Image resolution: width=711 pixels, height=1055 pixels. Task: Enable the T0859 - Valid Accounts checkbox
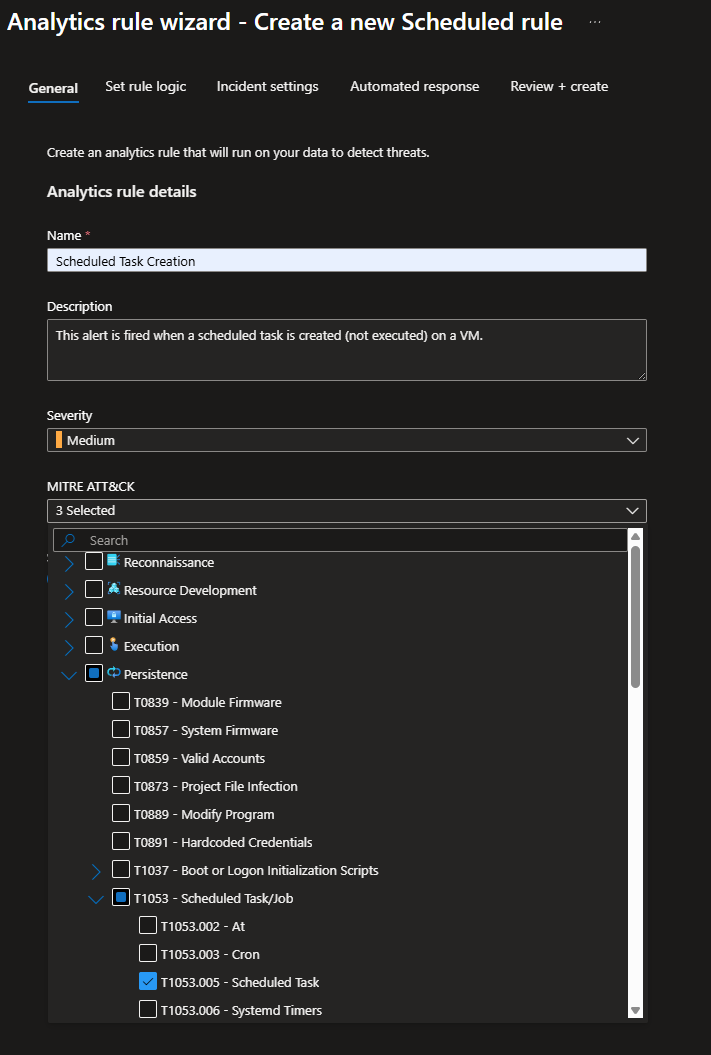coord(121,758)
